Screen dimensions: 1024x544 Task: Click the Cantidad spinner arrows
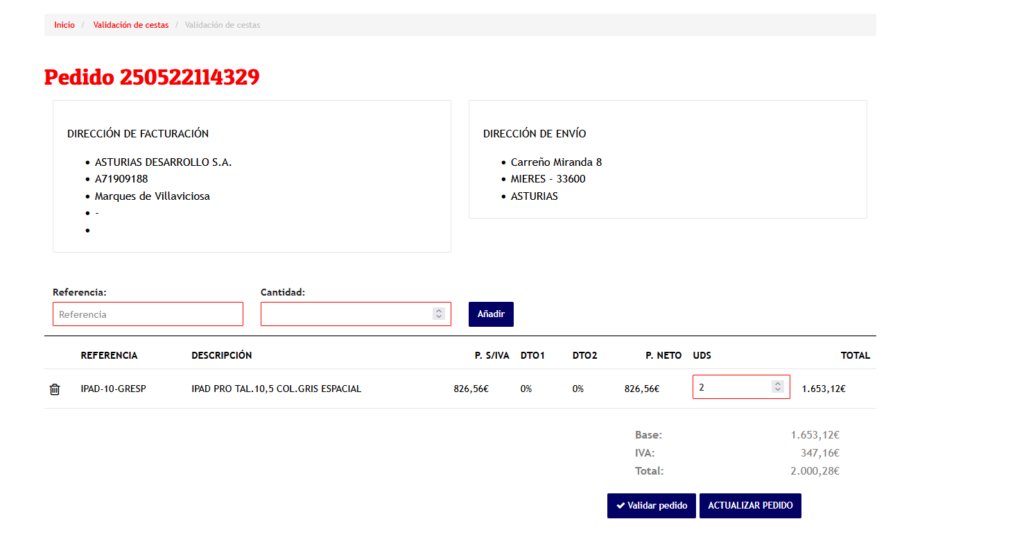439,314
